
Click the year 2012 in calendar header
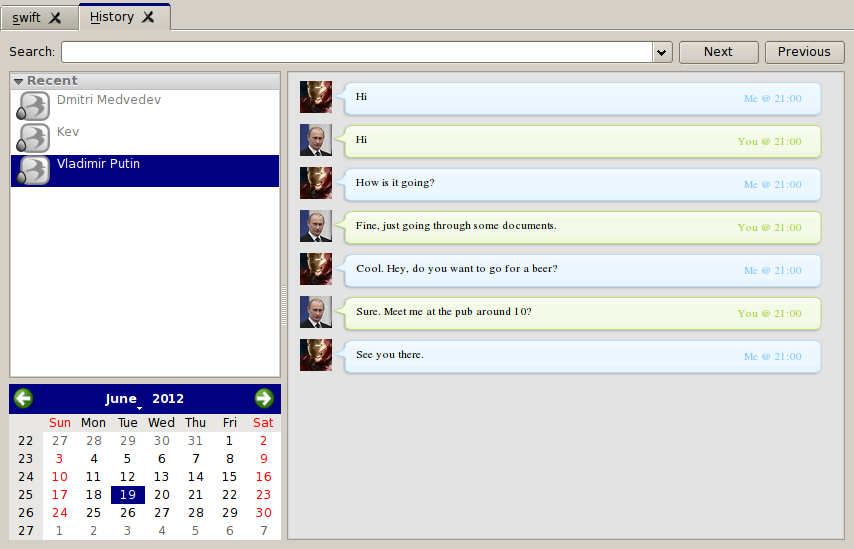pos(168,399)
